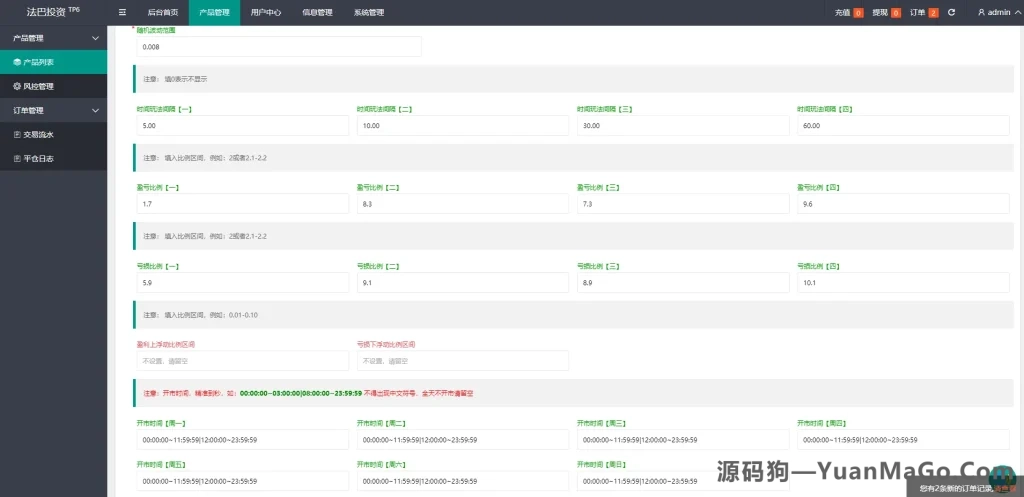The image size is (1024, 497).
Task: Collapse the 订单管理 sidebar group
Action: 95,110
